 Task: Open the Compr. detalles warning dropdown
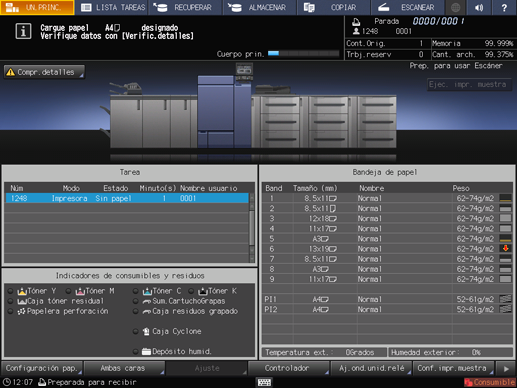(x=44, y=72)
